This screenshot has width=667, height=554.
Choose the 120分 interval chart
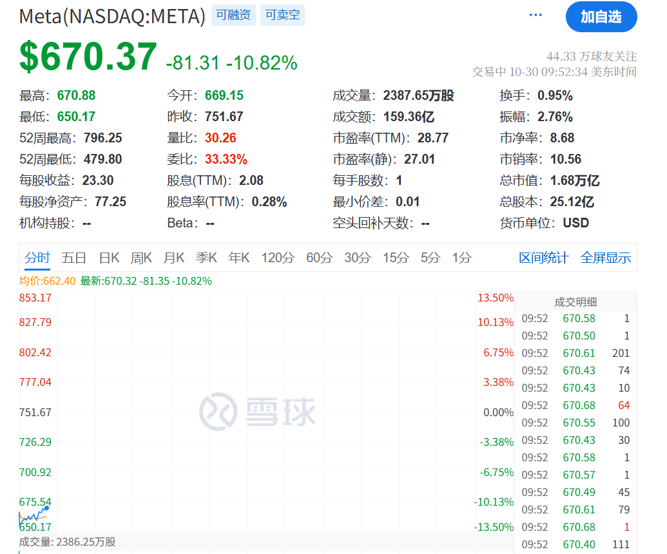coord(276,258)
